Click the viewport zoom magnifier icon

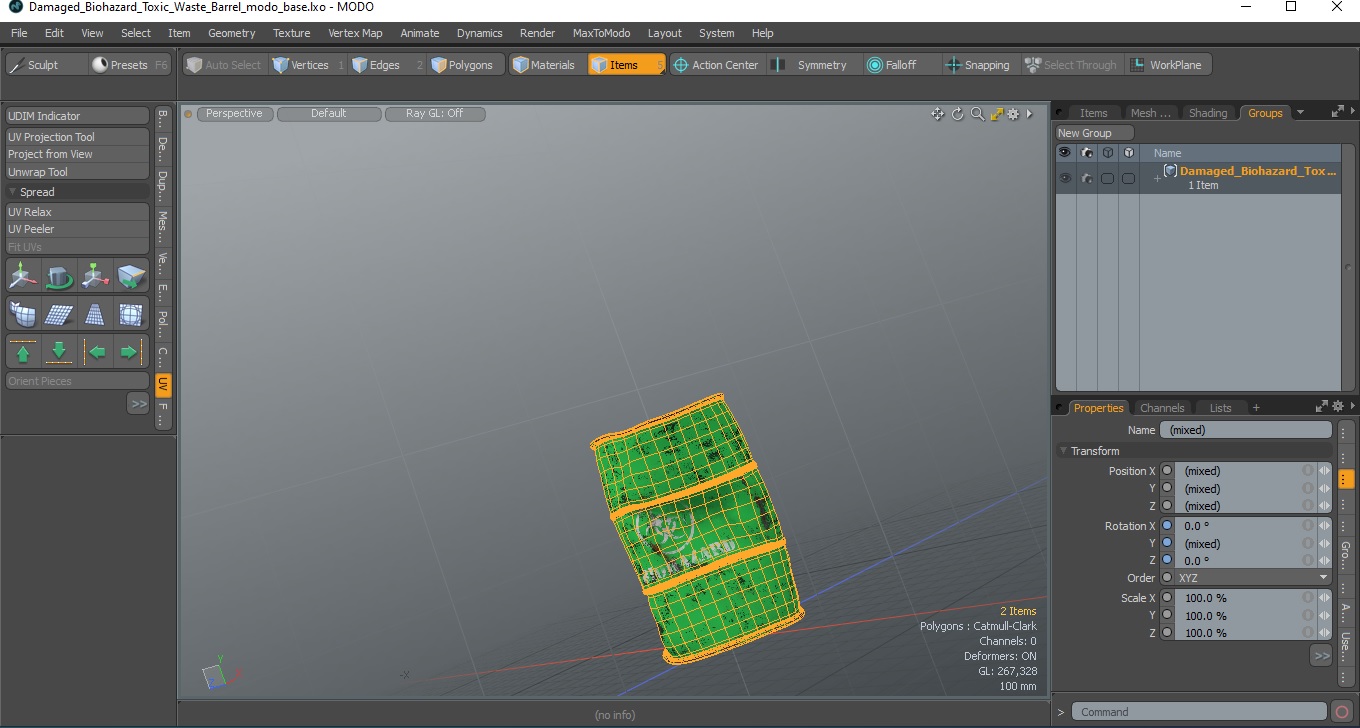click(x=978, y=114)
